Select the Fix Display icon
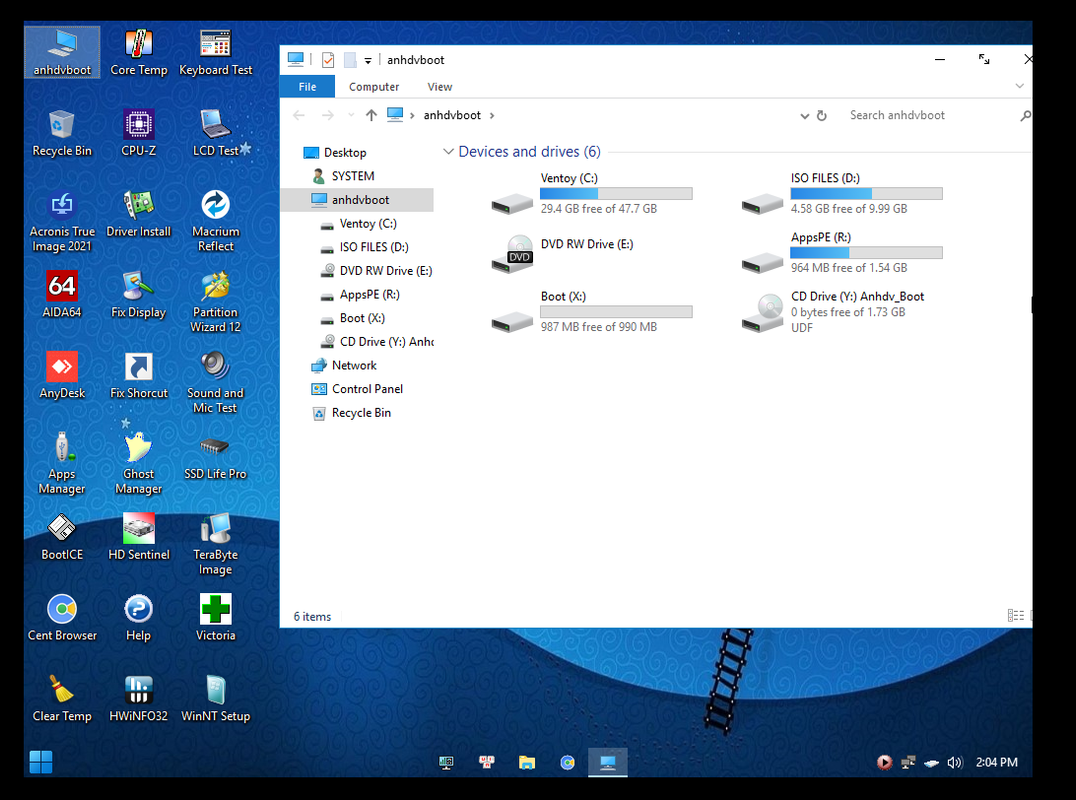This screenshot has height=800, width=1076. (x=139, y=295)
